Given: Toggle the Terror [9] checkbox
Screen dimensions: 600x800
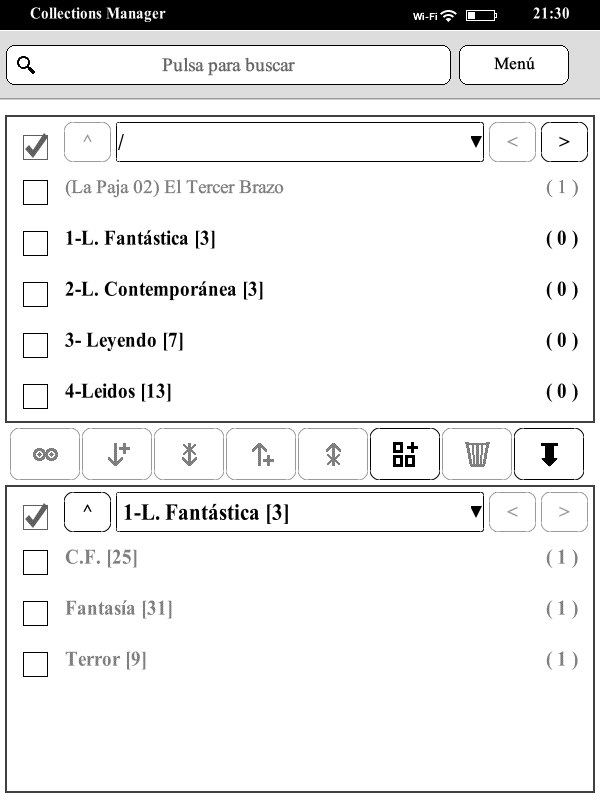Looking at the screenshot, I should tap(35, 664).
